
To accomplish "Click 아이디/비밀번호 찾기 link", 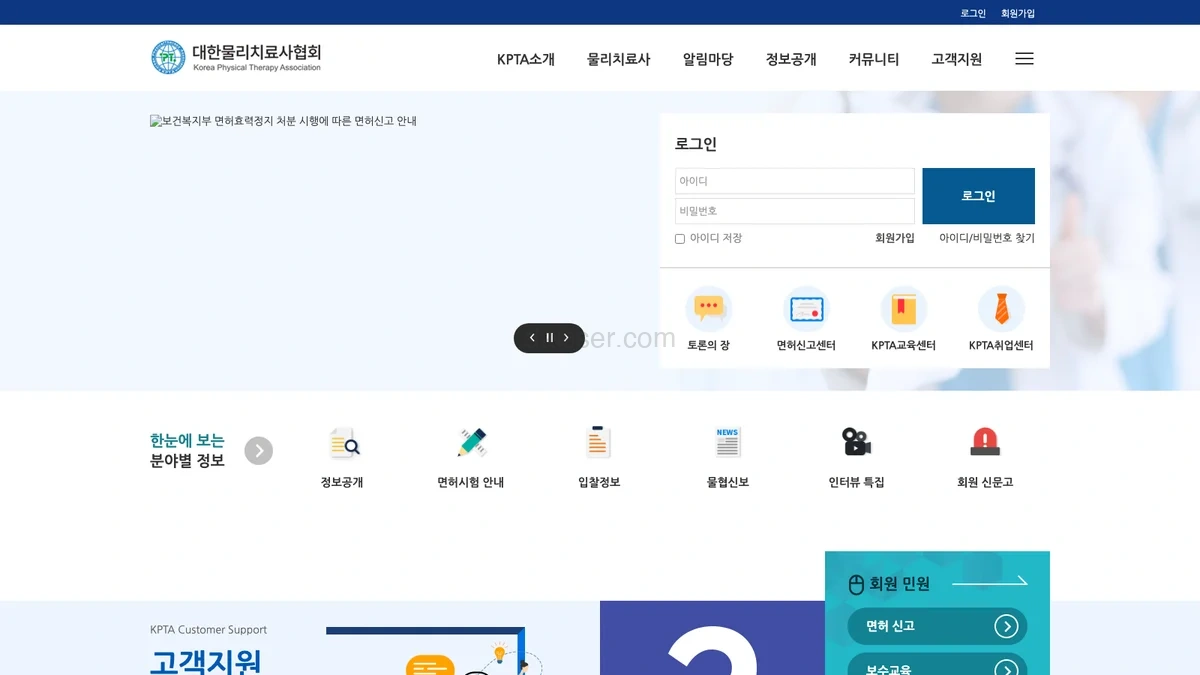I will [x=987, y=238].
